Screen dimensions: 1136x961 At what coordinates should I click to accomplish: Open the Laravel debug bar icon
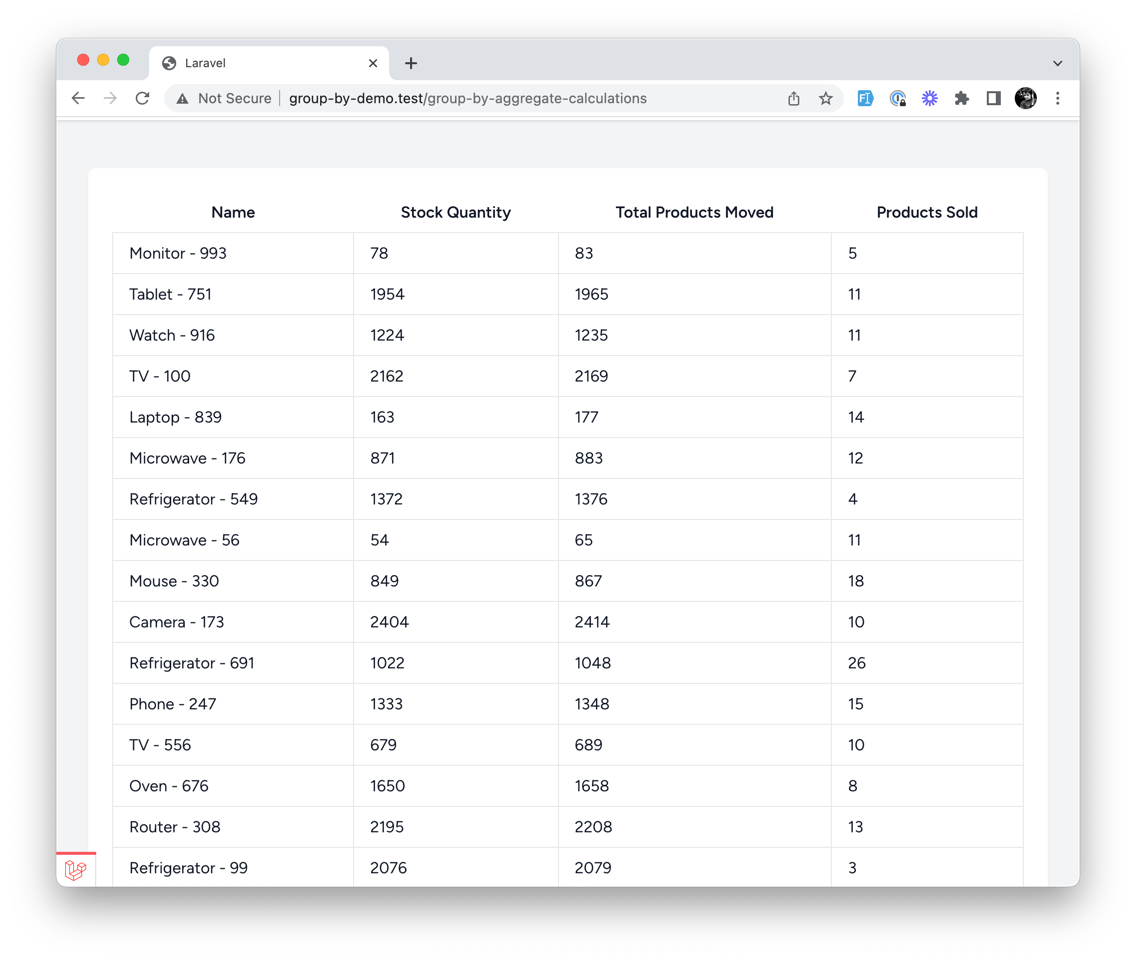click(x=75, y=870)
